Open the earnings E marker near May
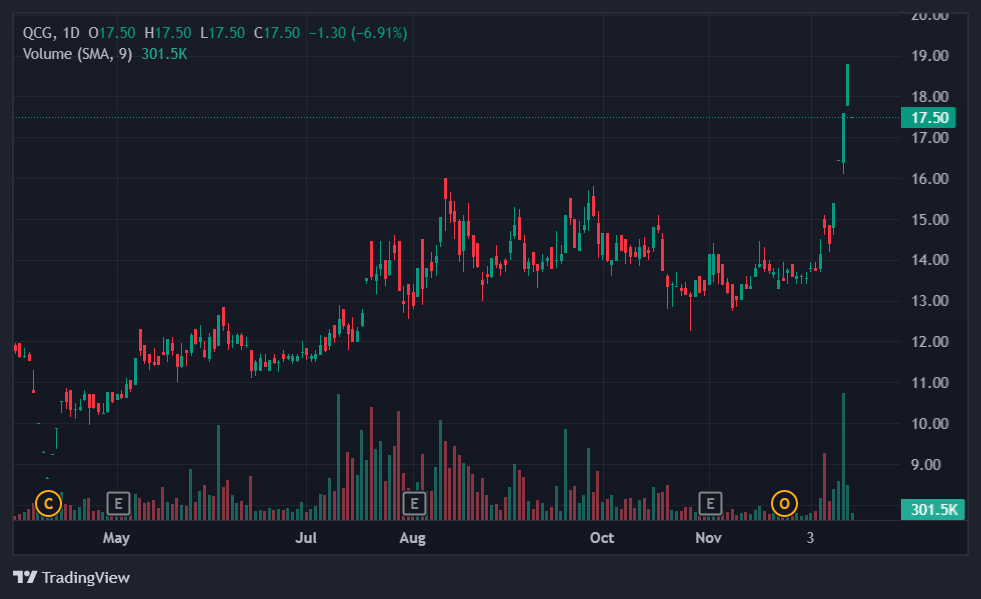Image resolution: width=981 pixels, height=599 pixels. point(118,503)
